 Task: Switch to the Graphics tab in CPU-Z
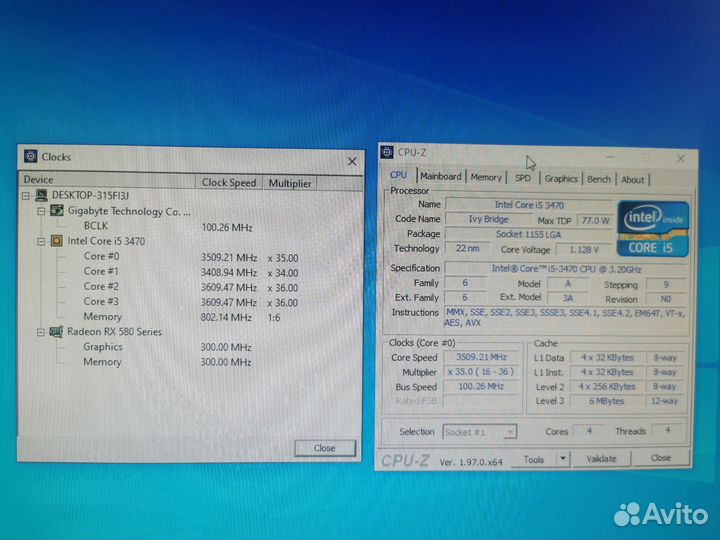tap(561, 179)
